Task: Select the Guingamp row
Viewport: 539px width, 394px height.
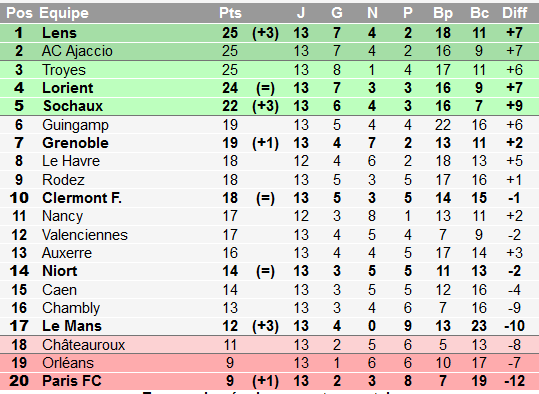Action: pyautogui.click(x=270, y=125)
